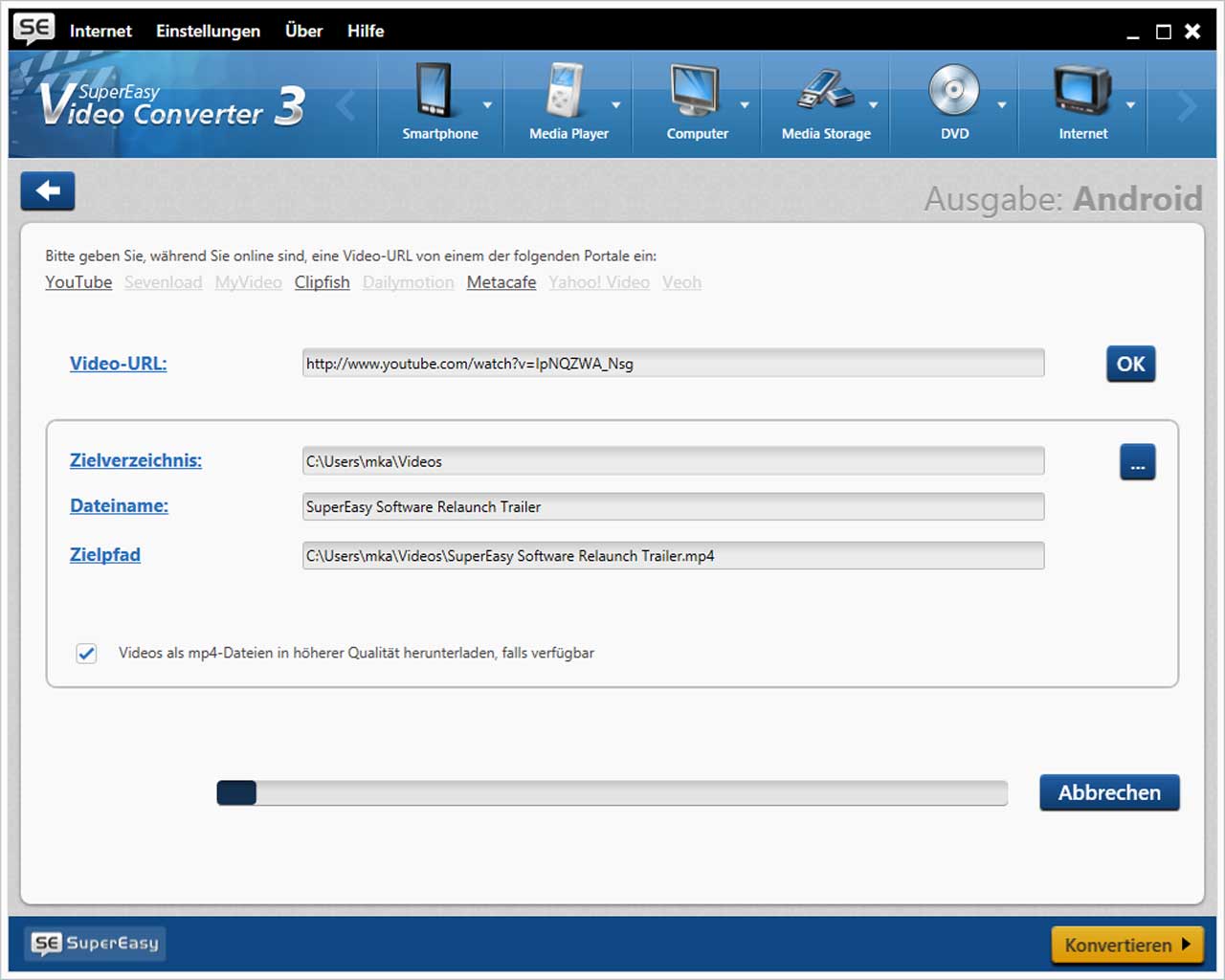Image resolution: width=1225 pixels, height=980 pixels.
Task: Open the Hilfe menu
Action: tap(365, 31)
